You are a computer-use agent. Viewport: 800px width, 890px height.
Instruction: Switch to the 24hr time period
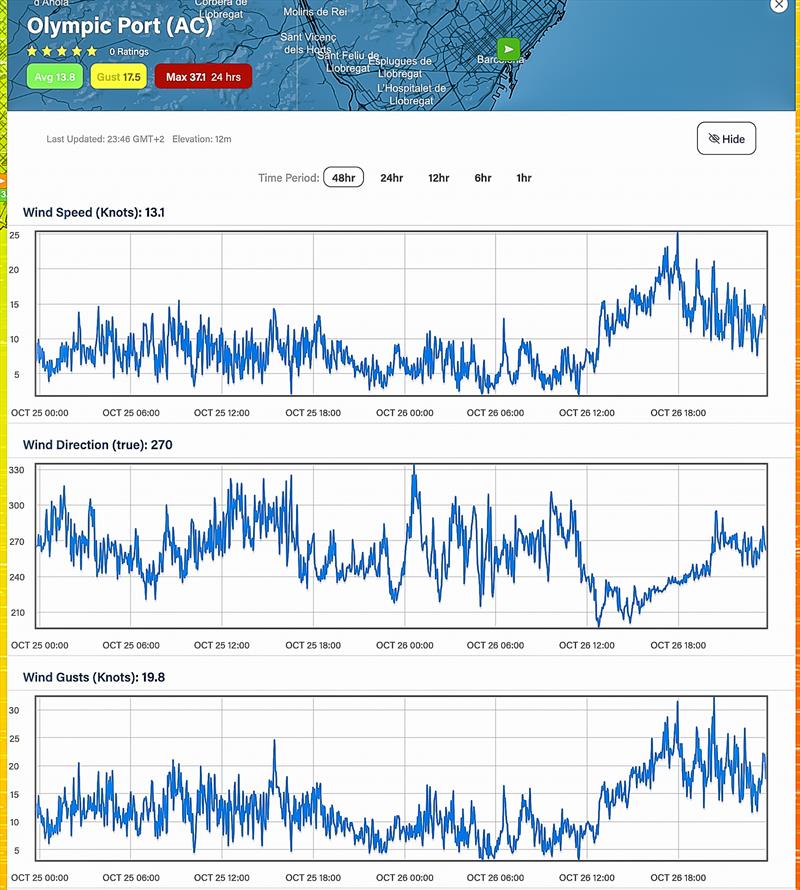(x=391, y=178)
